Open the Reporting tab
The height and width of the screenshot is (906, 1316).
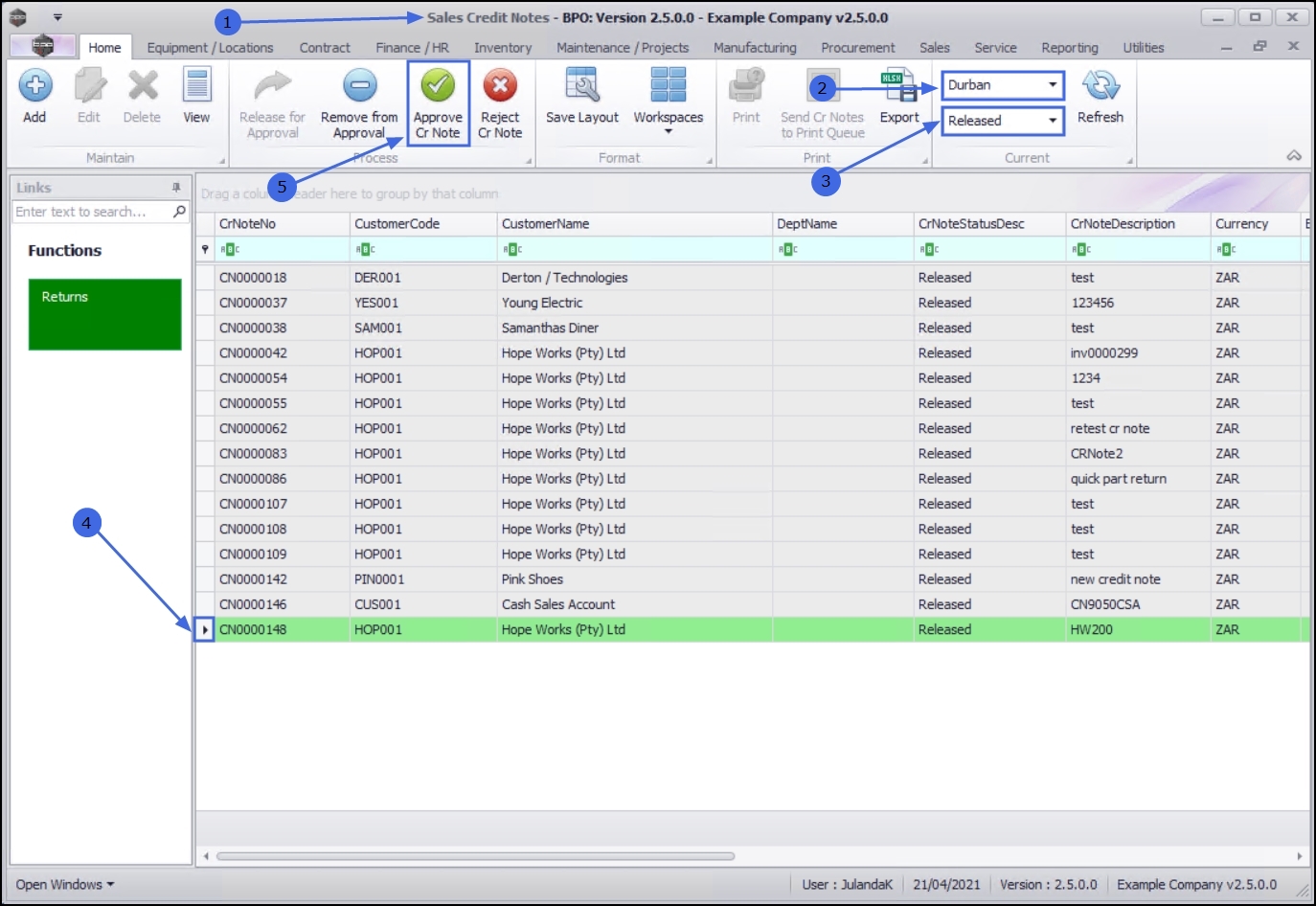[x=1070, y=48]
